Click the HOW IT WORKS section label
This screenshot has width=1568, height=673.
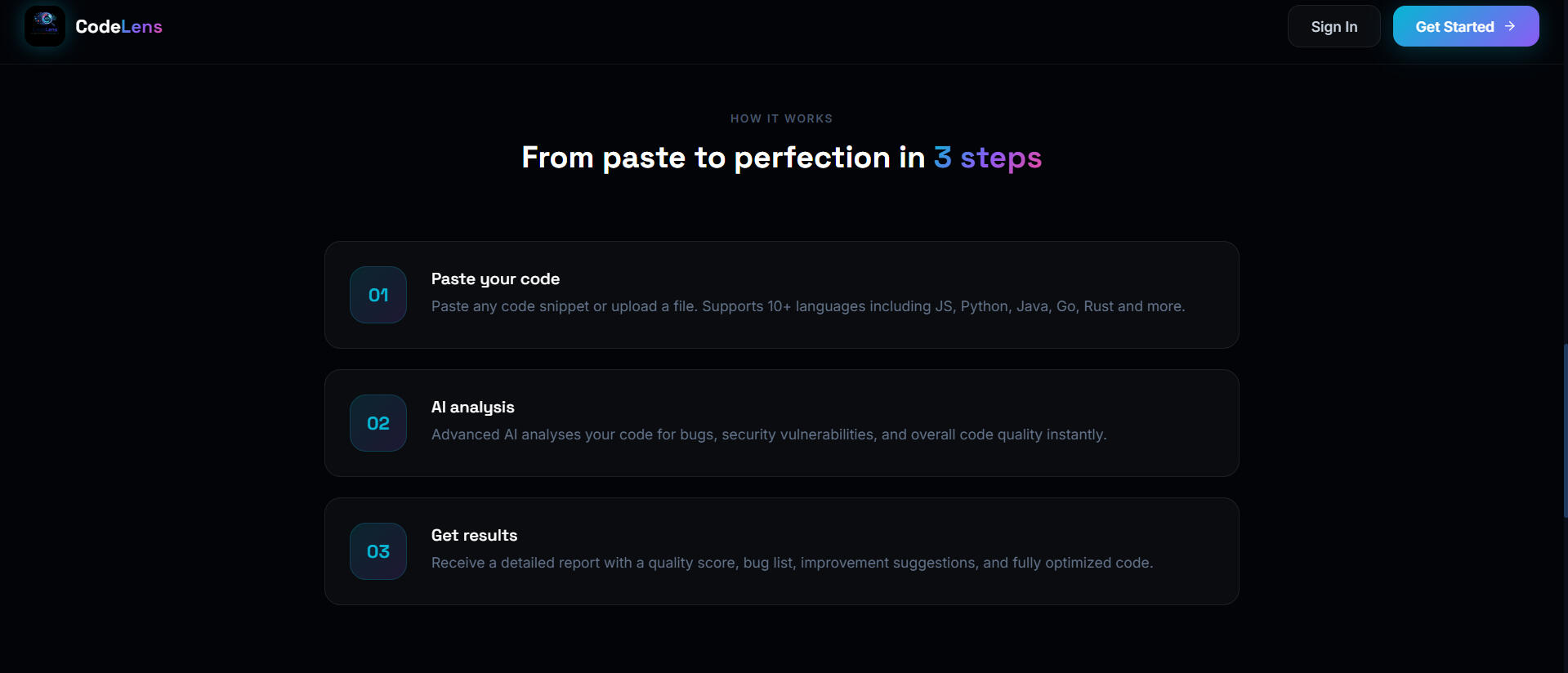781,118
